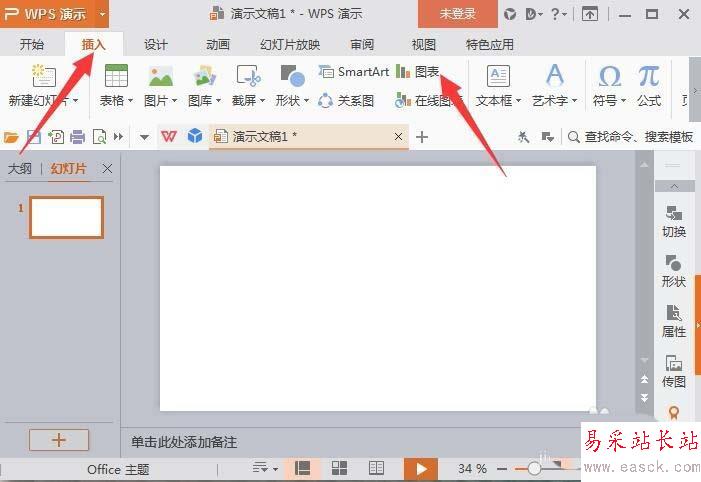Image resolution: width=701 pixels, height=482 pixels.
Task: Click 单击此处添加备注 notes field
Action: [x=184, y=442]
